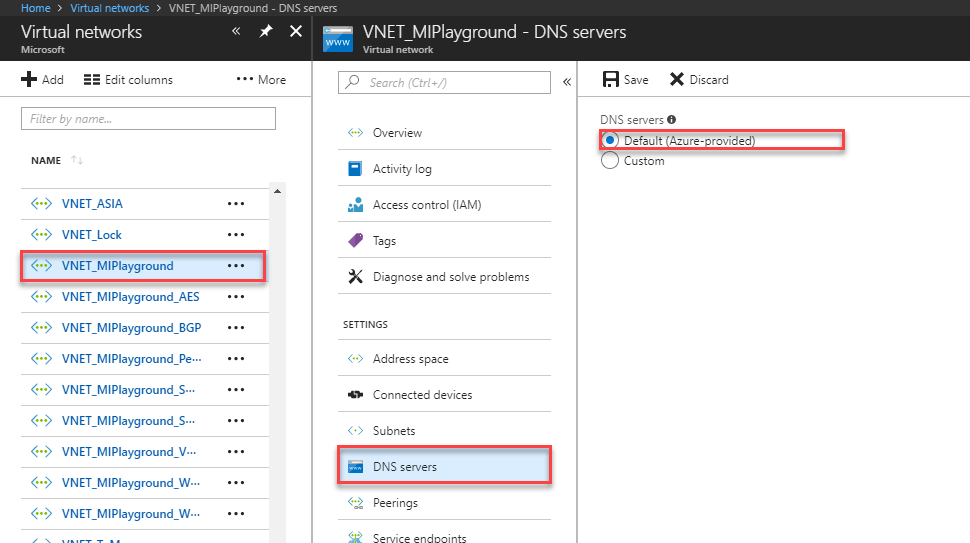Click the Add plus icon
Viewport: 970px width, 543px height.
(x=29, y=80)
